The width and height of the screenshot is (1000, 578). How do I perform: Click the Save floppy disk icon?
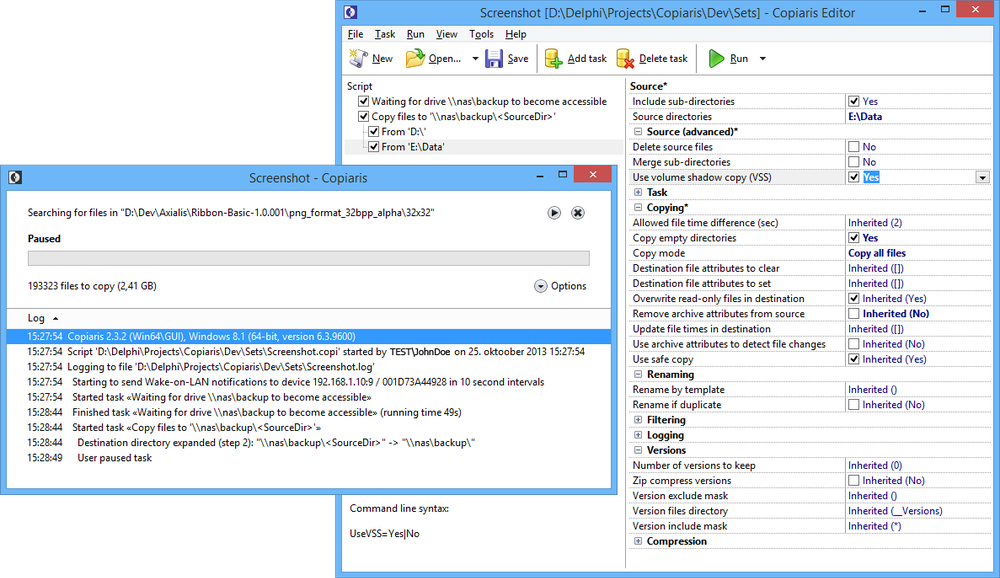(x=494, y=59)
